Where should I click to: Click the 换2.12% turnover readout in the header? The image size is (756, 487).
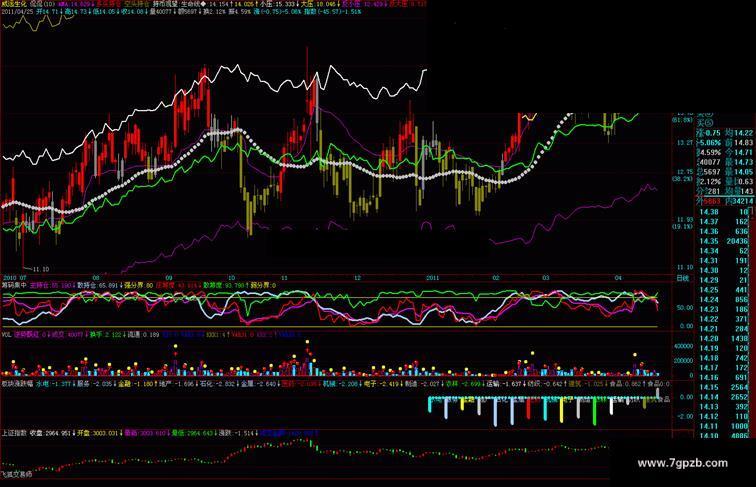(215, 11)
